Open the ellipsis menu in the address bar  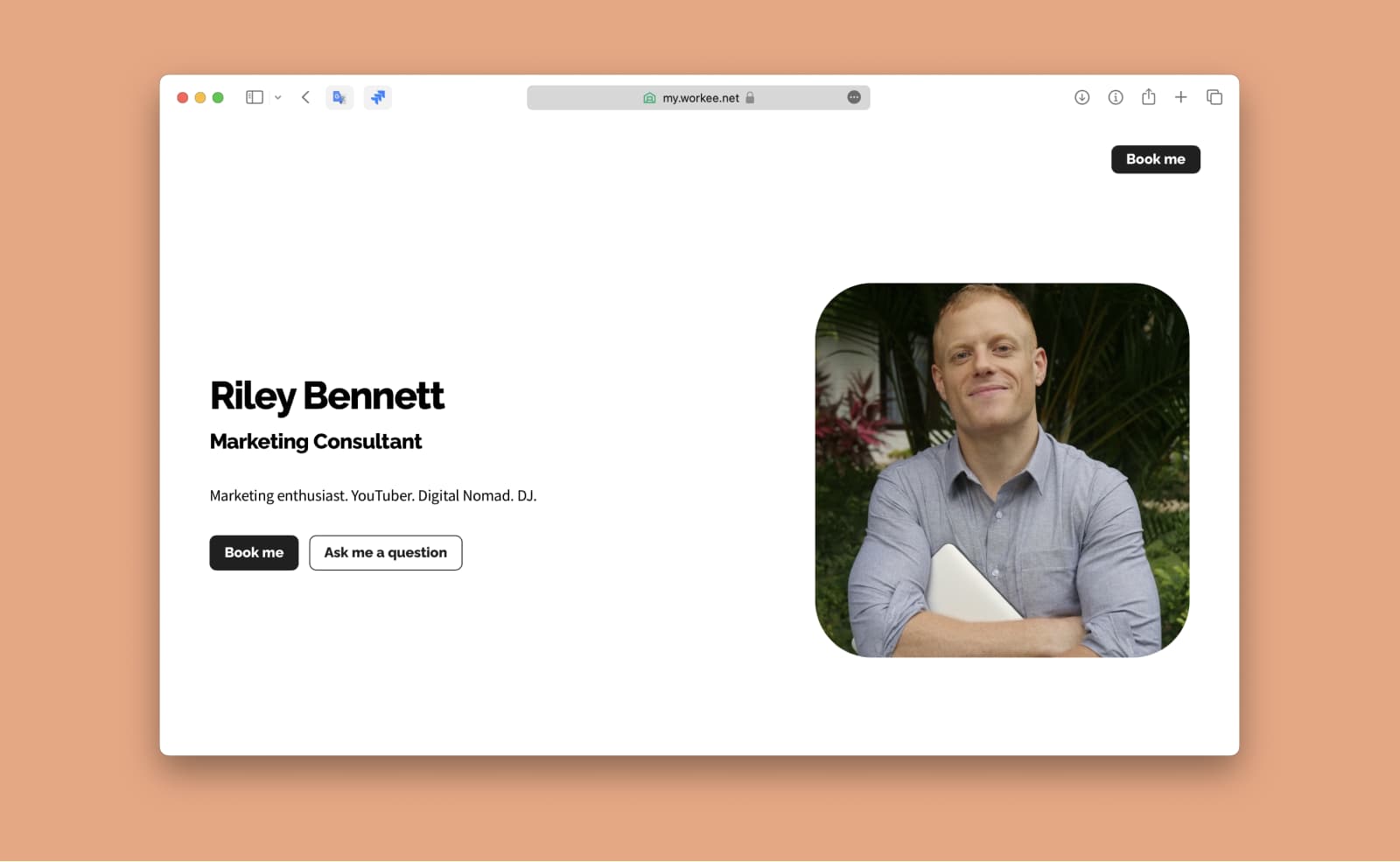tap(854, 97)
